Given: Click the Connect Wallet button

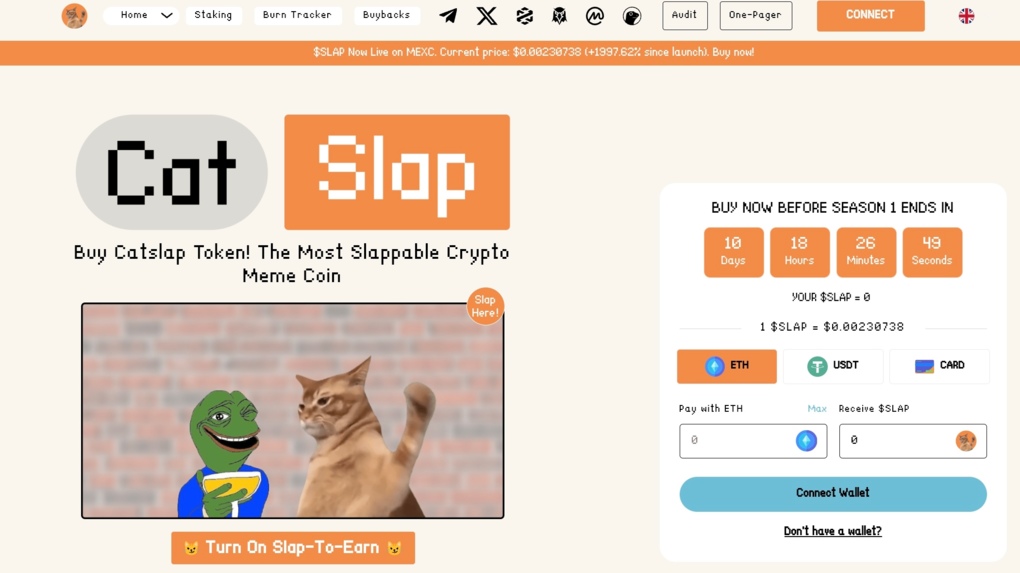Looking at the screenshot, I should coord(833,494).
